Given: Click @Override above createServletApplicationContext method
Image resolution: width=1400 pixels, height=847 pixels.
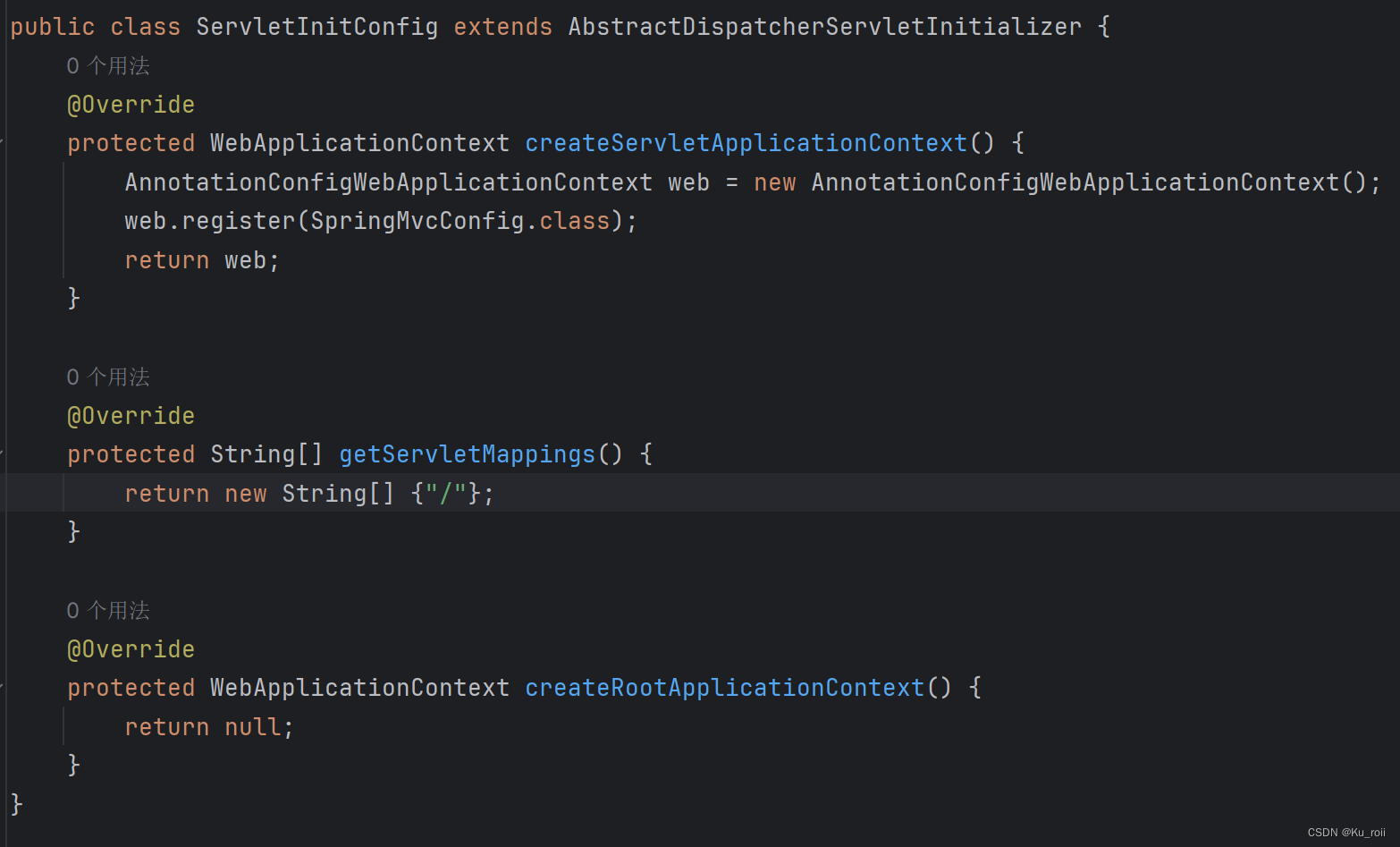Looking at the screenshot, I should pos(131,105).
